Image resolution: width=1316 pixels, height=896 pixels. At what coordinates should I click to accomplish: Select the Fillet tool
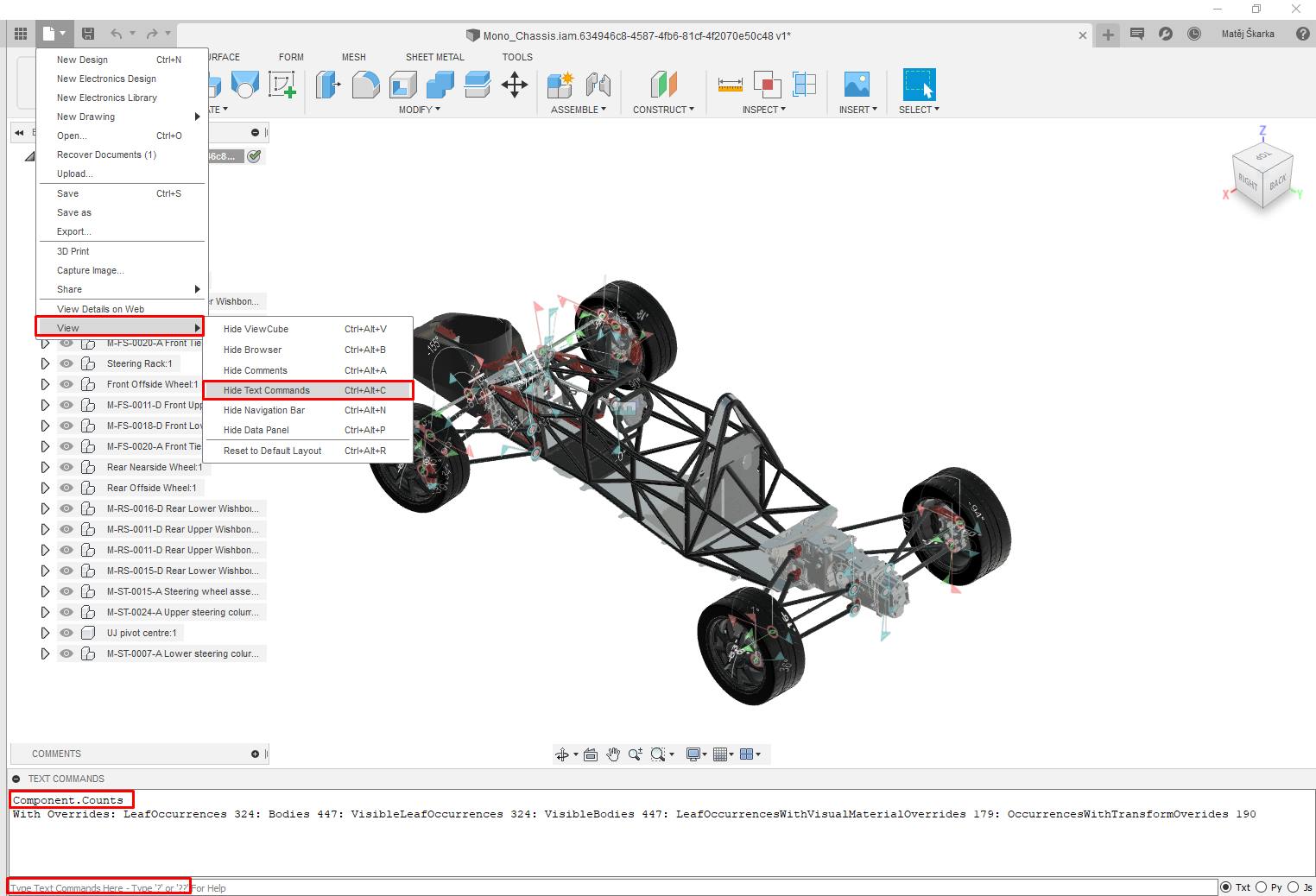pyautogui.click(x=366, y=85)
